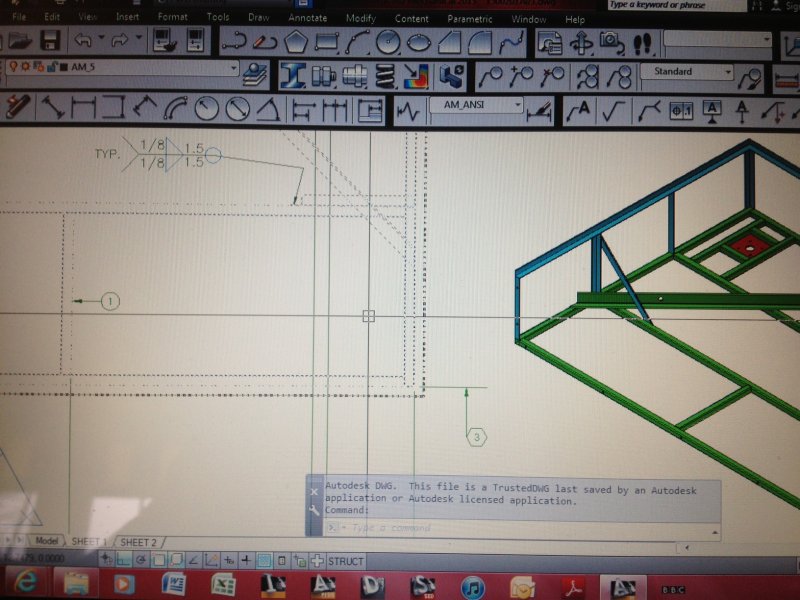Click the datum identifier symbol icon
The image size is (800, 600).
click(x=712, y=111)
